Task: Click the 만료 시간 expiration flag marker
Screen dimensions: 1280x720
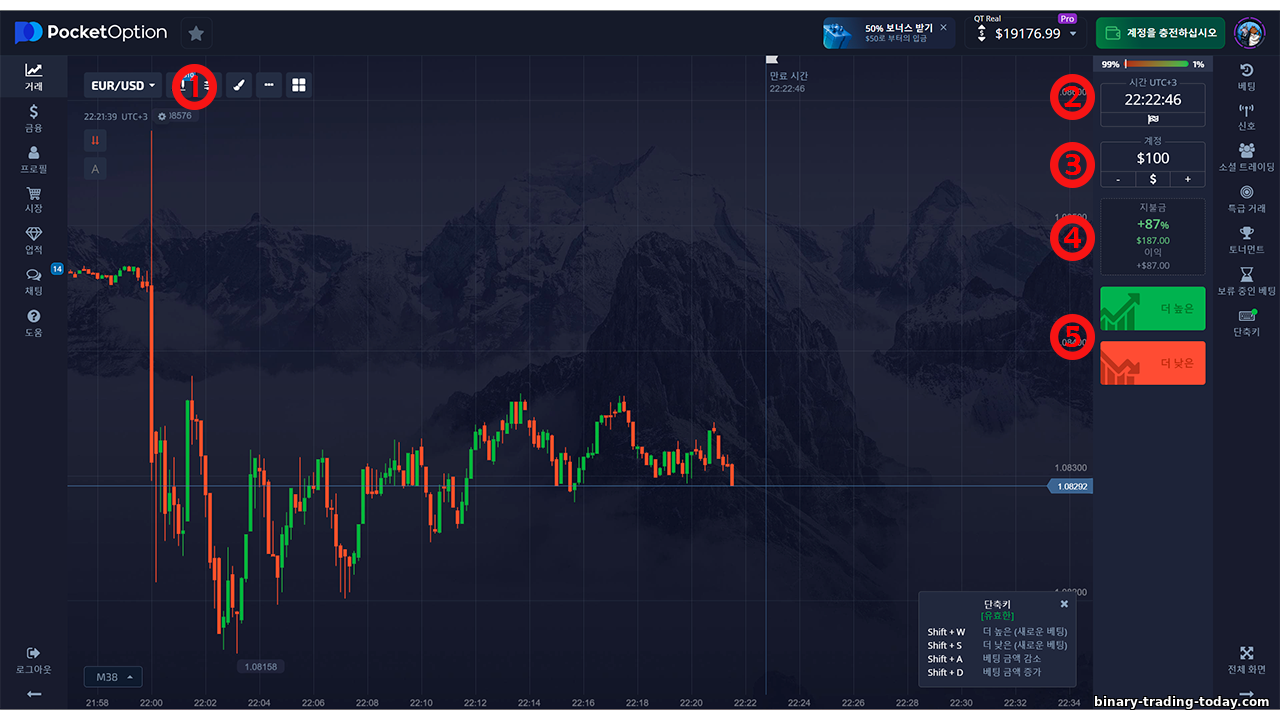Action: point(771,61)
